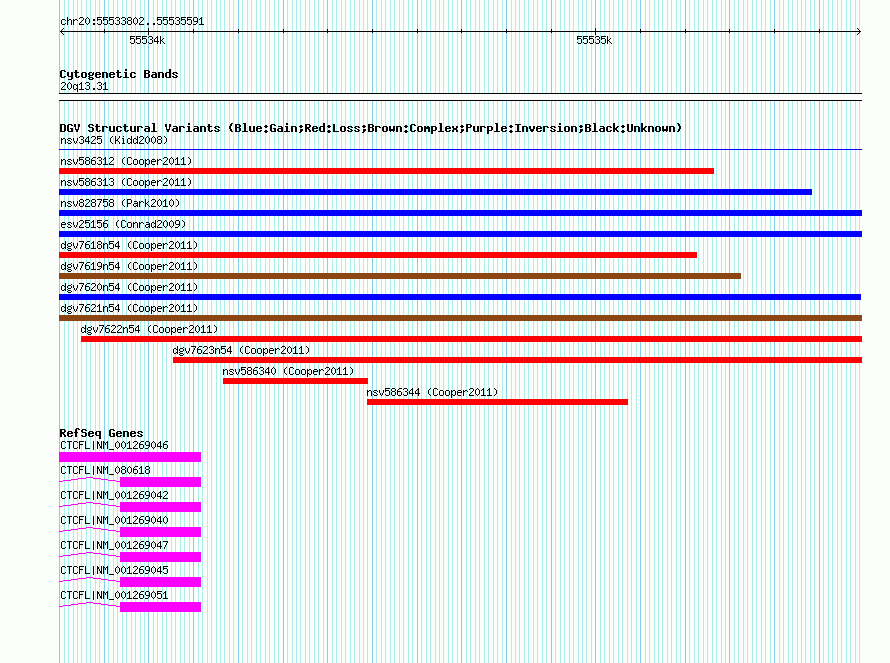Click the red nsv586312 loss bar
Viewport: 890px width, 663px height.
(387, 171)
